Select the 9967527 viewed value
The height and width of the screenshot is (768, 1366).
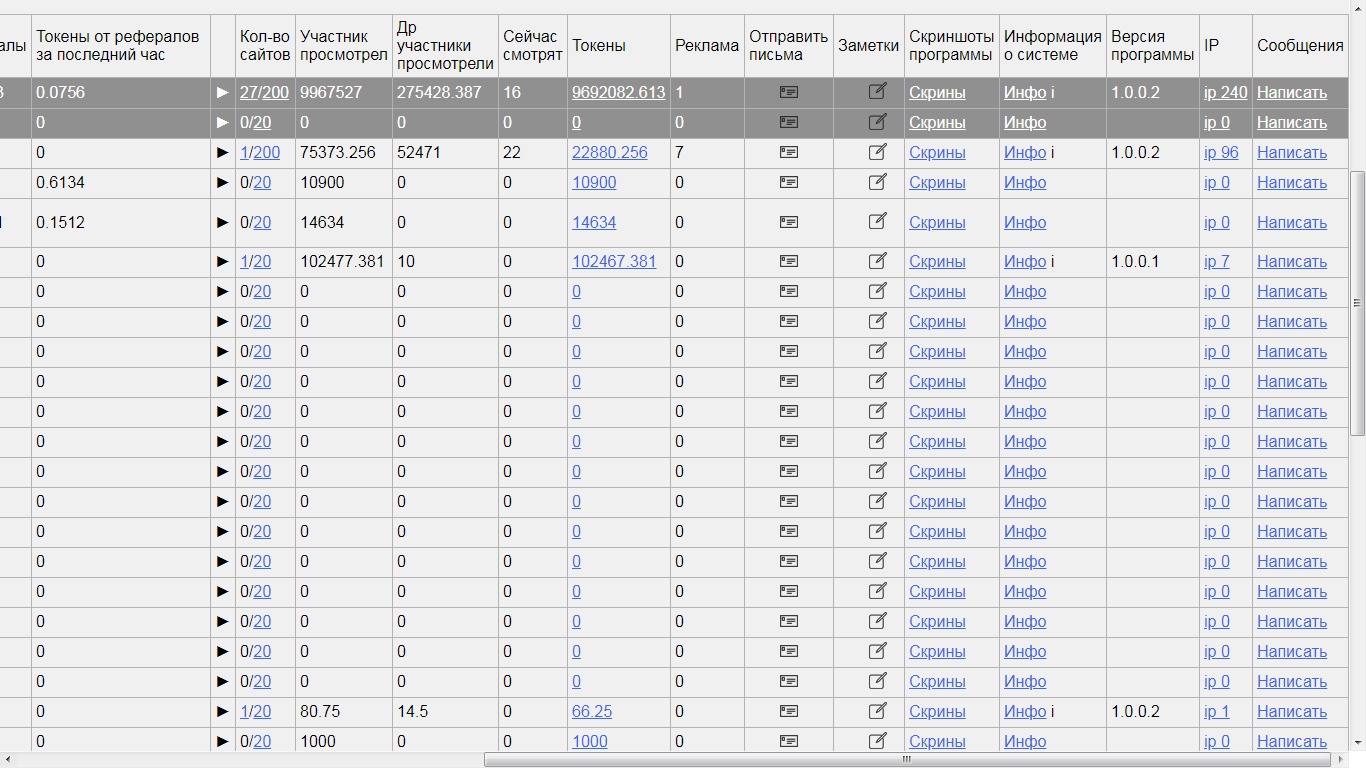pos(331,92)
